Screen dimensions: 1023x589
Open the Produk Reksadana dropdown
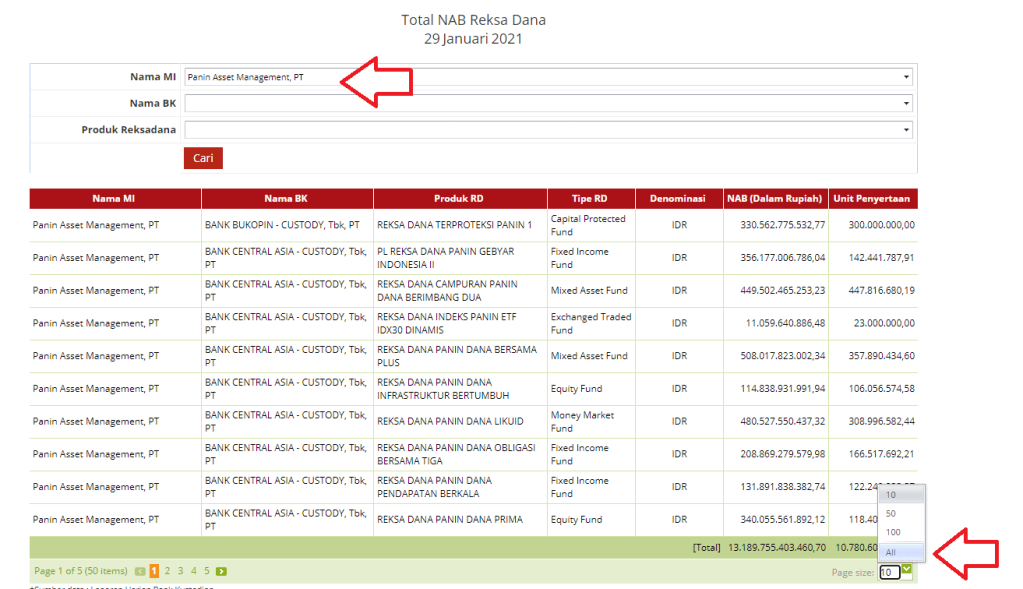548,130
